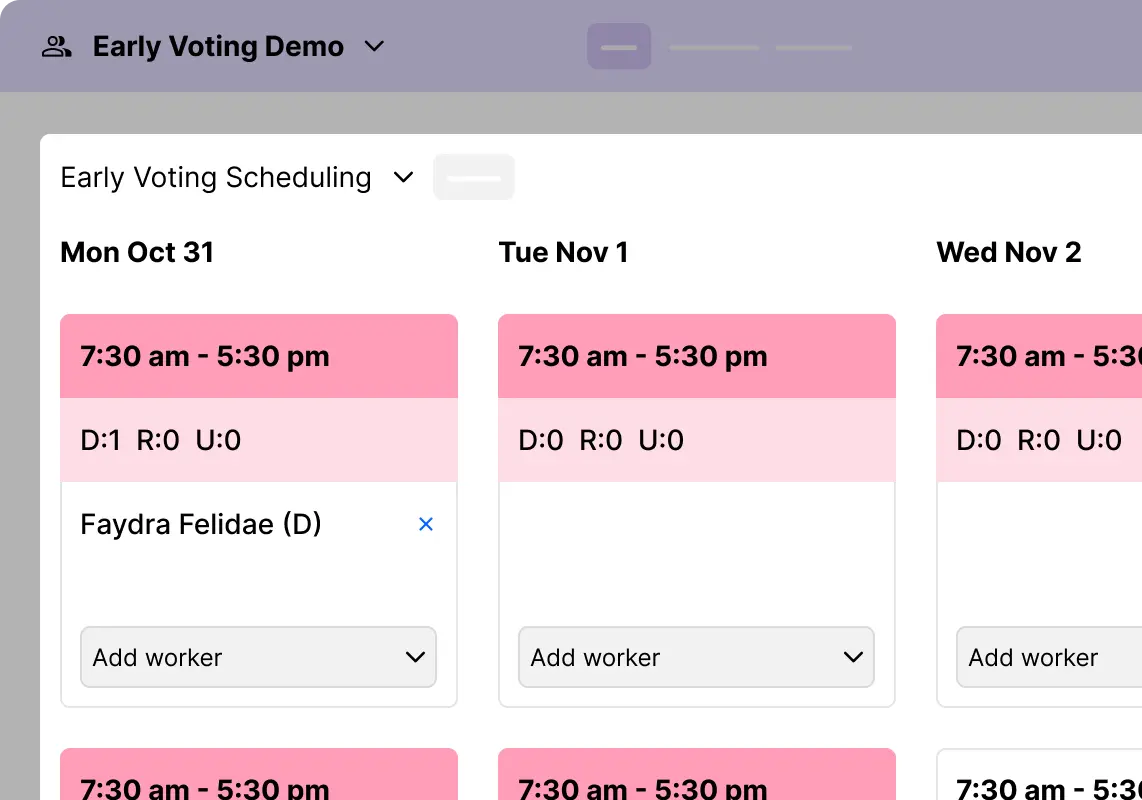
Task: Remove Faydra Felidae from Monday's shift
Action: (426, 523)
